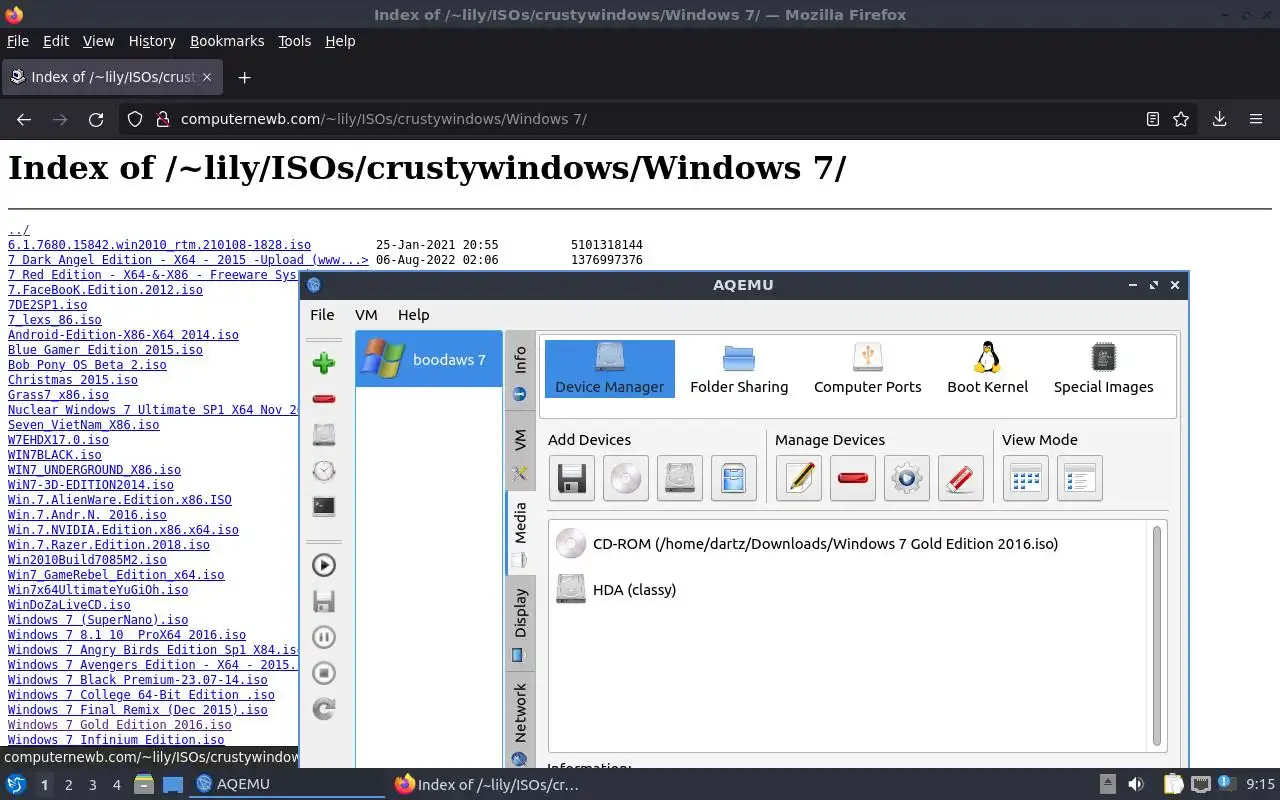Select the HDA (classy) device
The width and height of the screenshot is (1280, 800).
(x=617, y=589)
